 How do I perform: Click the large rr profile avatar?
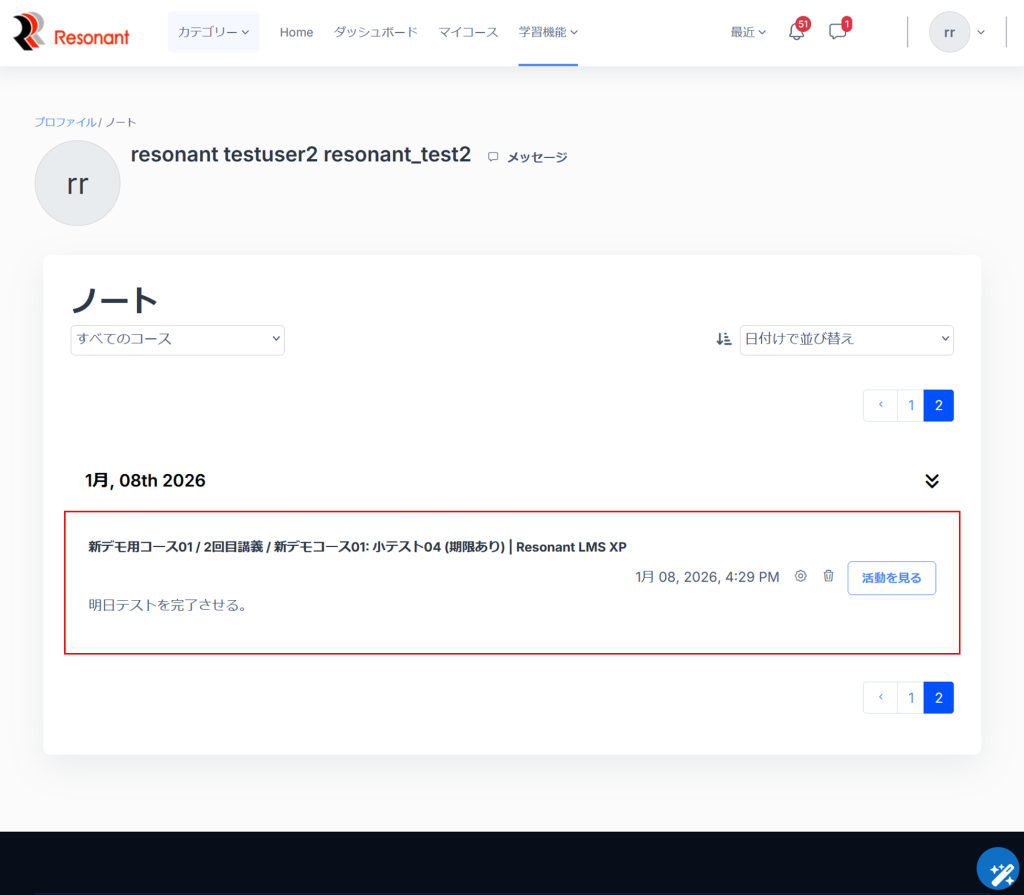[x=78, y=183]
